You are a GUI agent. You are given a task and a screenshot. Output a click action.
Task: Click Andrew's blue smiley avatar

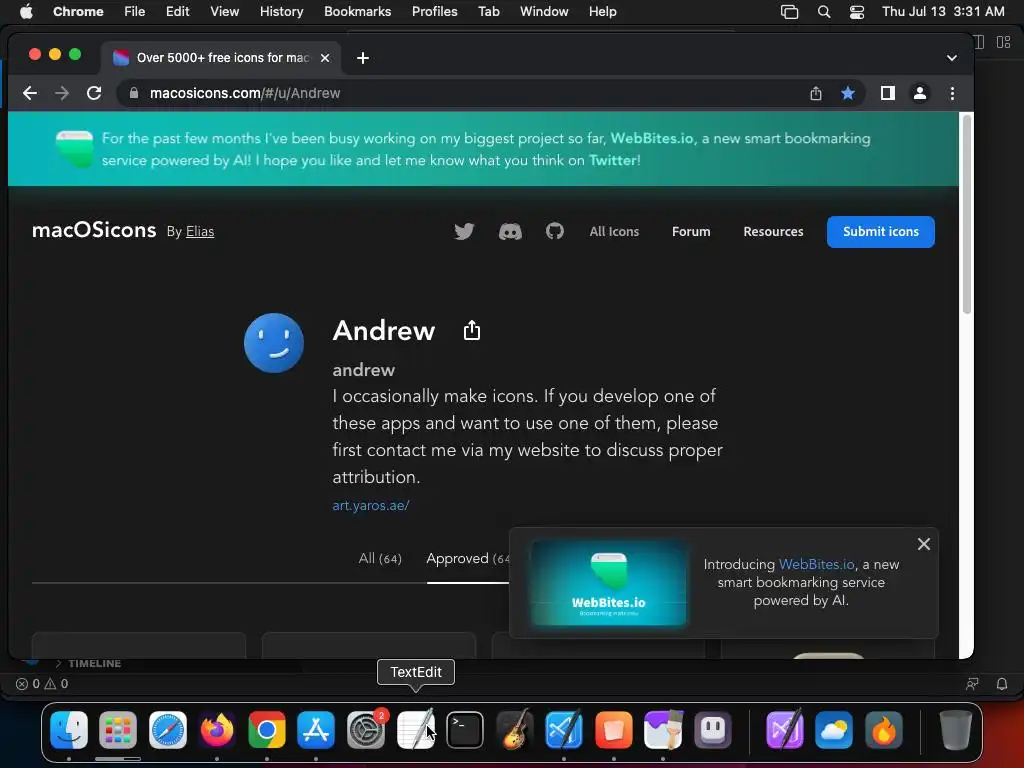[x=274, y=343]
